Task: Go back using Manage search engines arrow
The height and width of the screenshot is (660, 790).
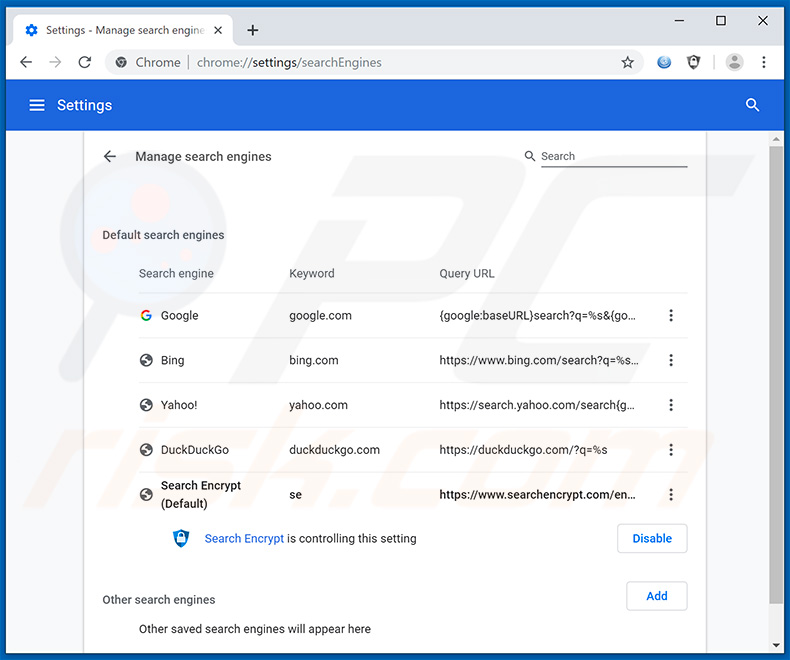Action: [110, 156]
